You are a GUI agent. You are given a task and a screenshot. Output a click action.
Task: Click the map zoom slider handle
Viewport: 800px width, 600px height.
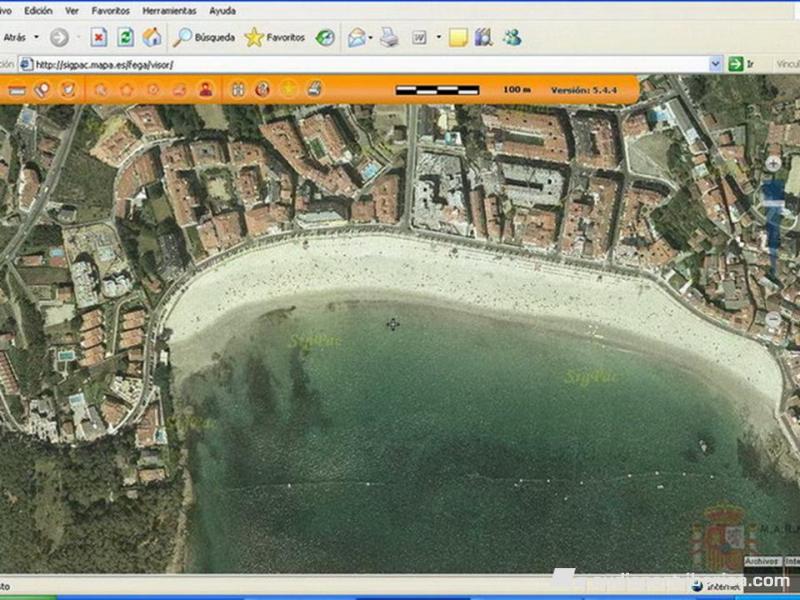point(774,203)
